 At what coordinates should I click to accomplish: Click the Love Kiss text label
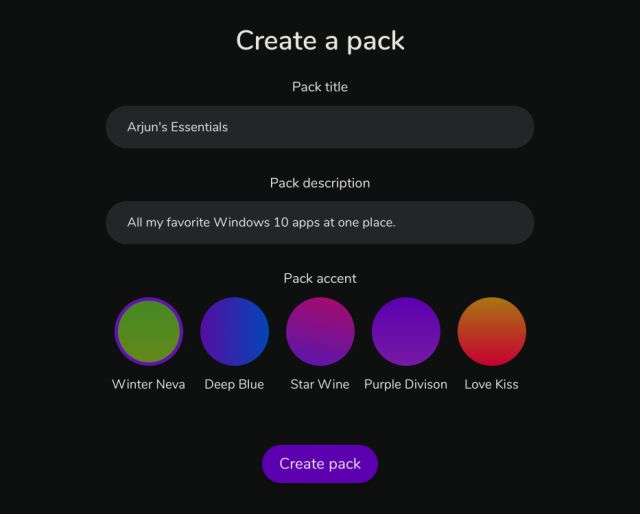coord(491,384)
